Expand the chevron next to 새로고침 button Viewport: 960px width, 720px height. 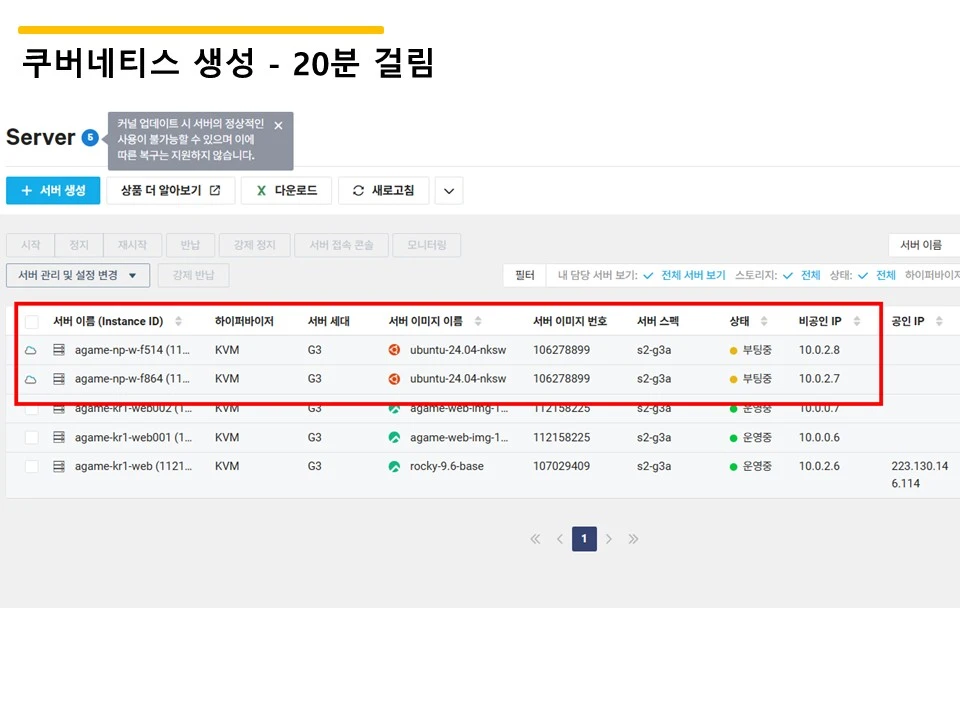(448, 190)
